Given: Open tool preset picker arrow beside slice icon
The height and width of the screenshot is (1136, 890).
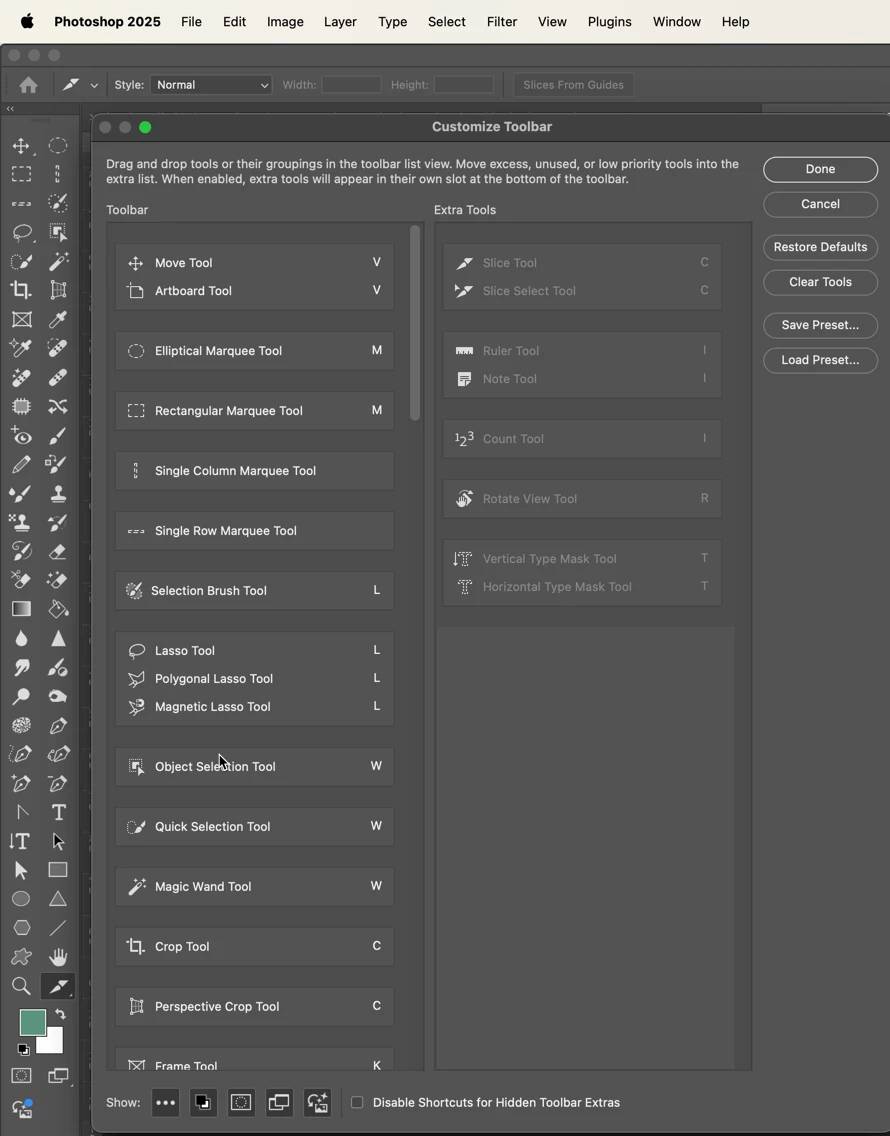Looking at the screenshot, I should (94, 85).
